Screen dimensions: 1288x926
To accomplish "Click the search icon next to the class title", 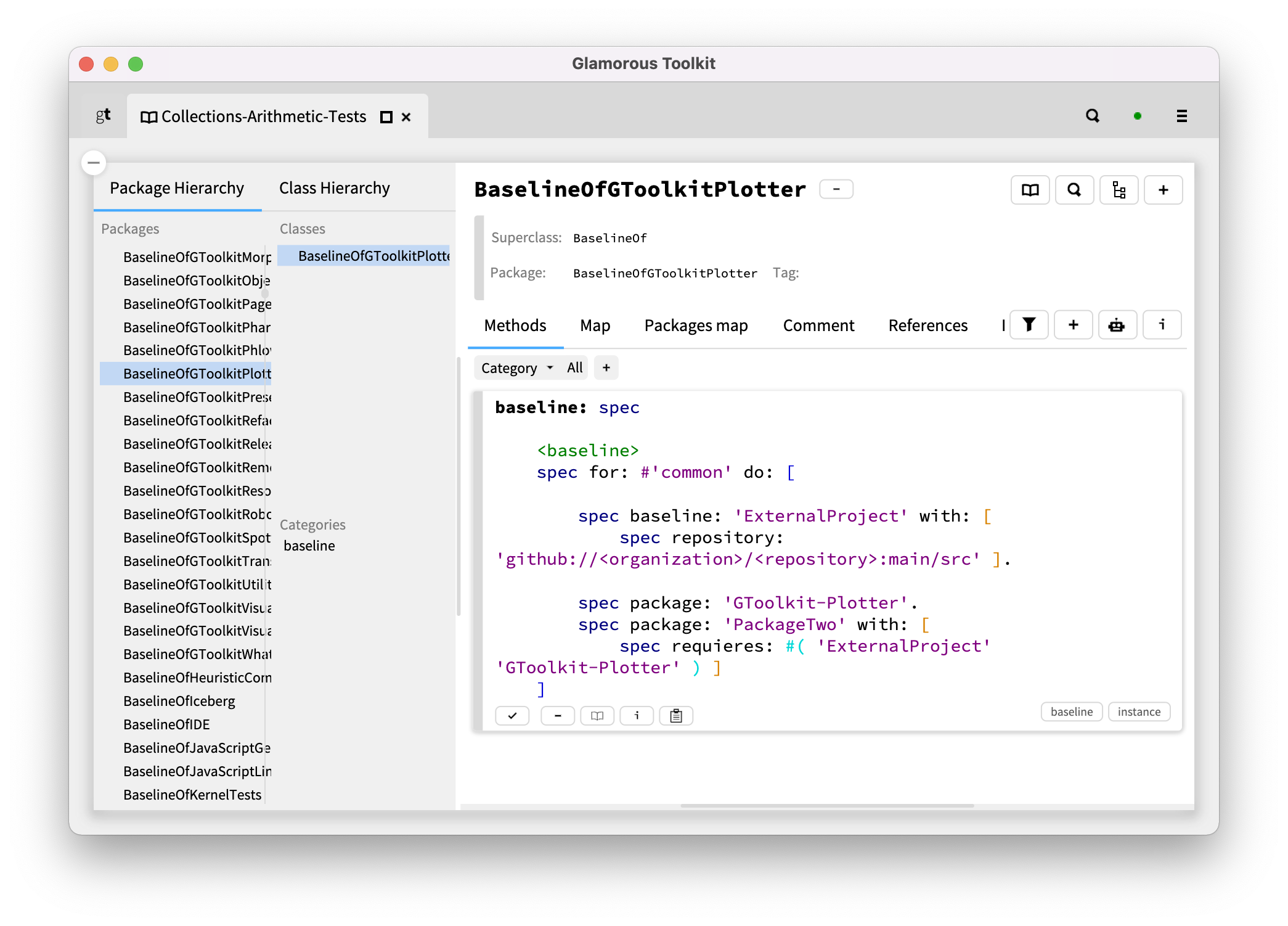I will point(1075,190).
